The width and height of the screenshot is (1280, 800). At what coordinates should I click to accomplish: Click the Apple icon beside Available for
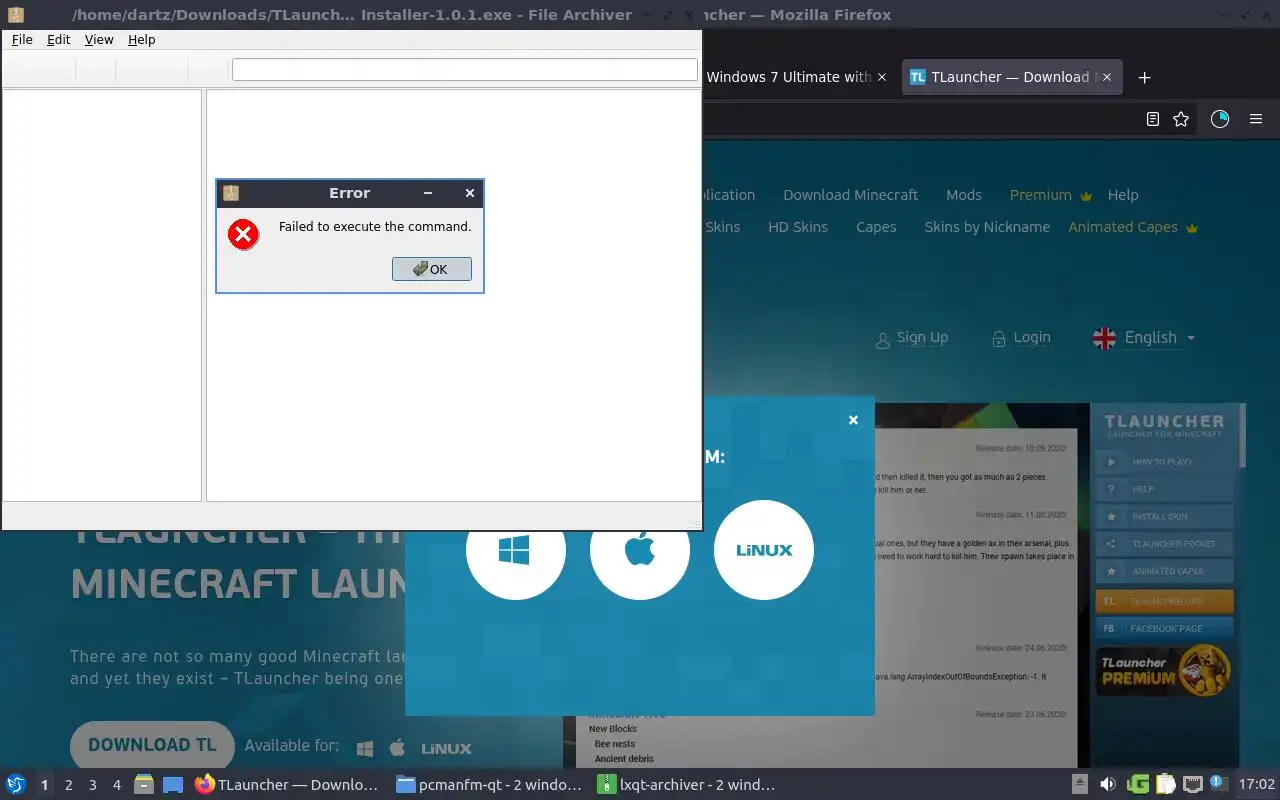pyautogui.click(x=397, y=747)
